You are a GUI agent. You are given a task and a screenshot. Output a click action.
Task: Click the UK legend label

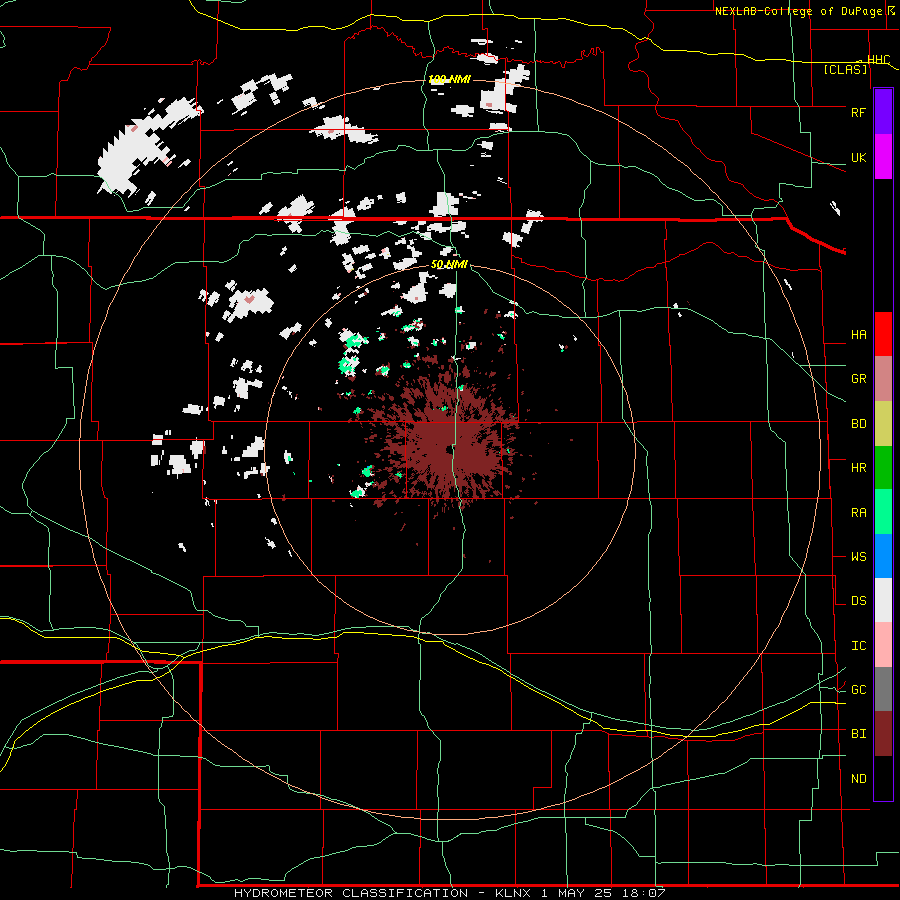pos(858,157)
